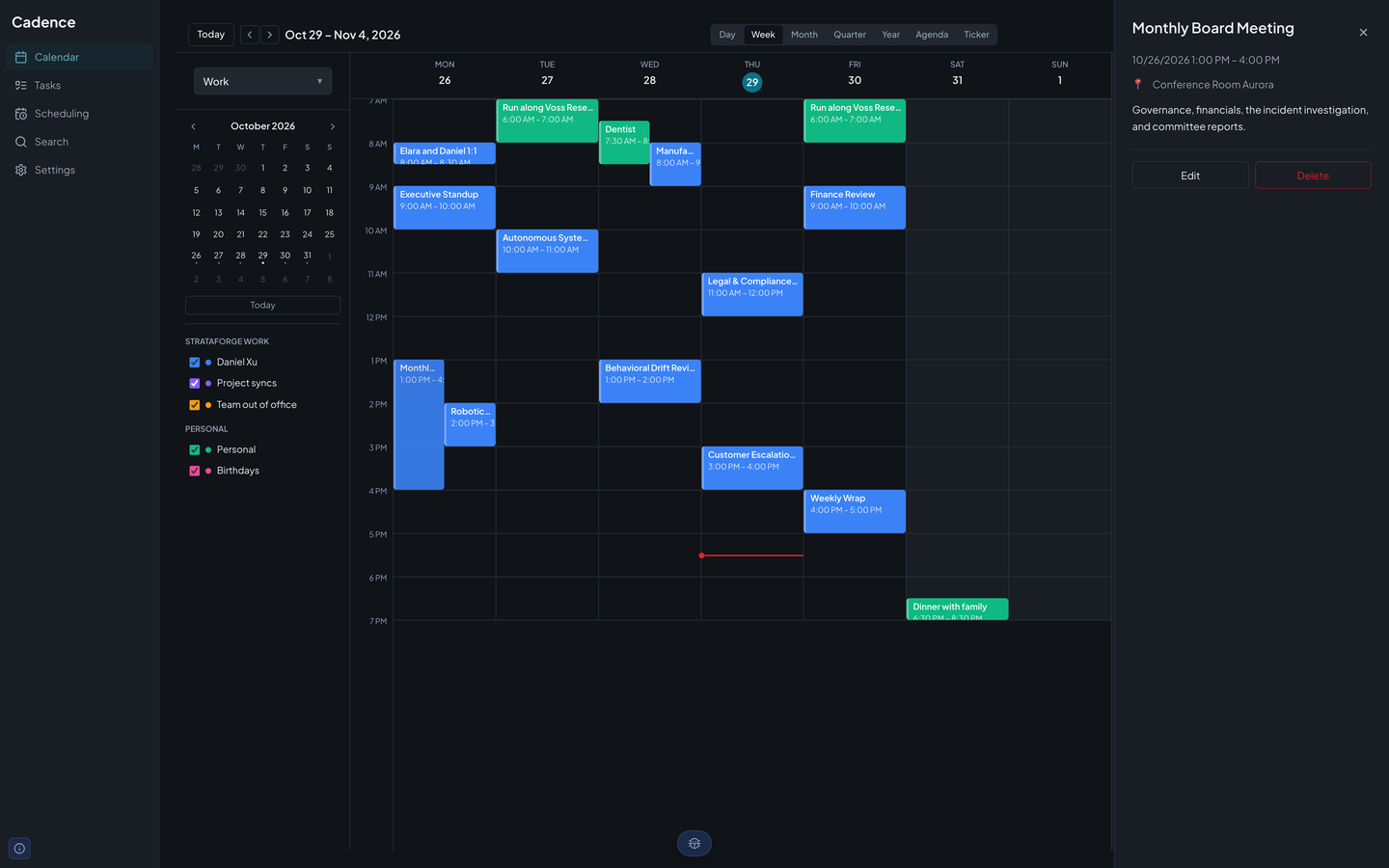Open the Legal & Compliance event
Viewport: 1389px width, 868px height.
752,294
